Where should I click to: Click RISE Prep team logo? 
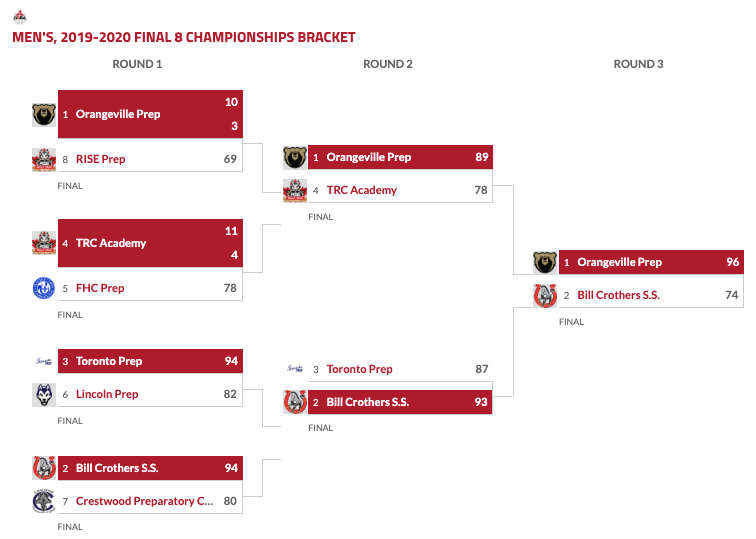(43, 159)
